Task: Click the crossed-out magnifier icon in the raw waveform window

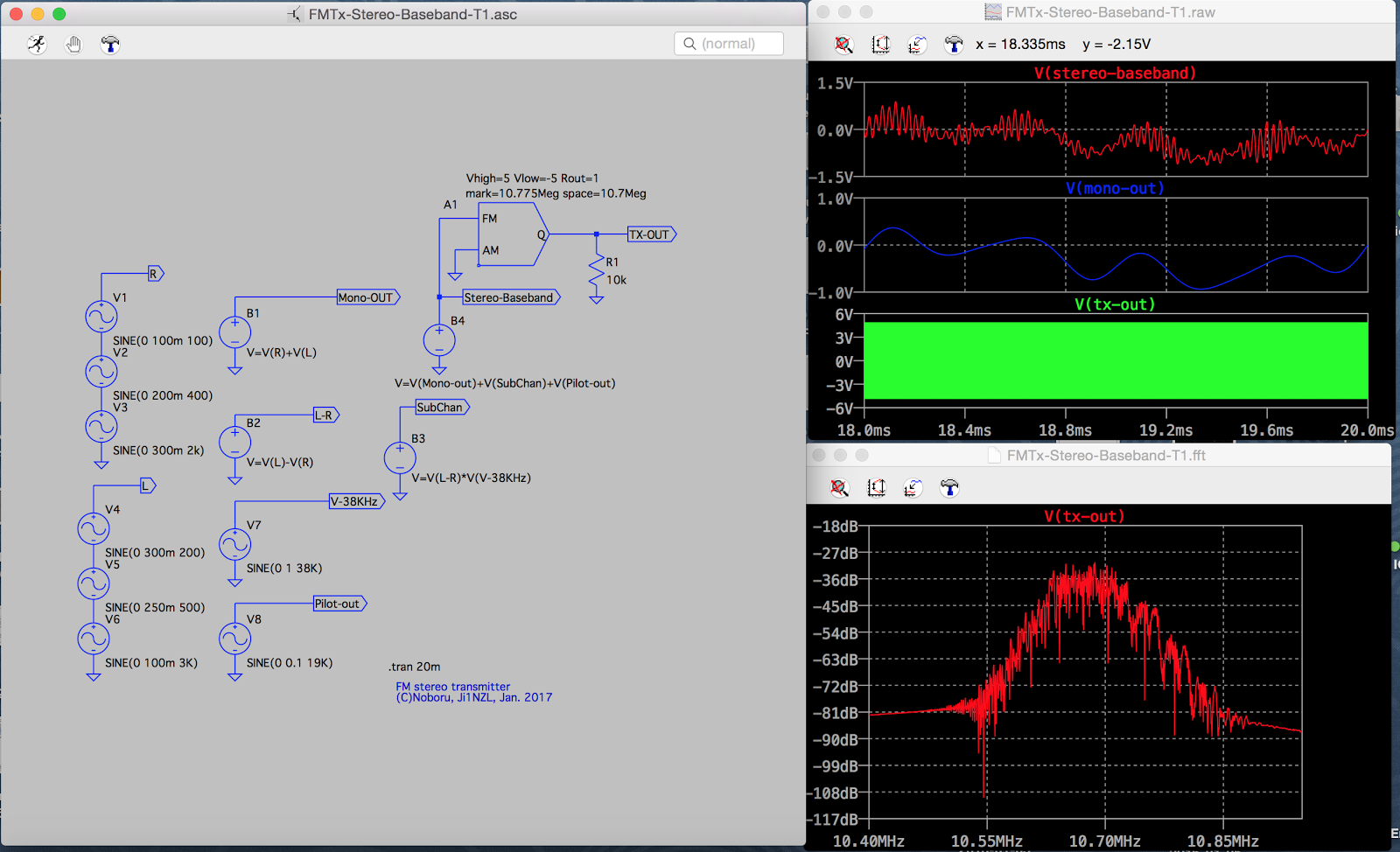Action: (x=843, y=45)
